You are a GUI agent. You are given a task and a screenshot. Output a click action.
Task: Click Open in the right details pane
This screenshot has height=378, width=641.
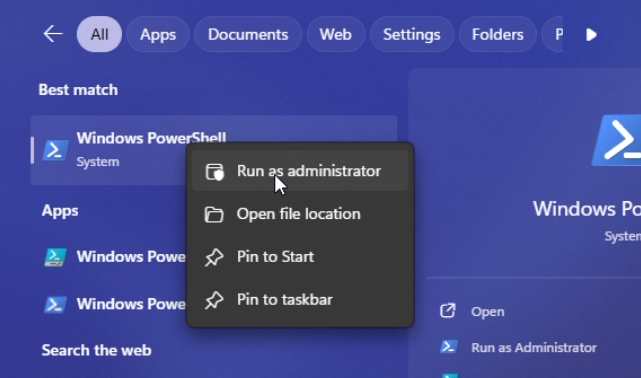pos(488,312)
